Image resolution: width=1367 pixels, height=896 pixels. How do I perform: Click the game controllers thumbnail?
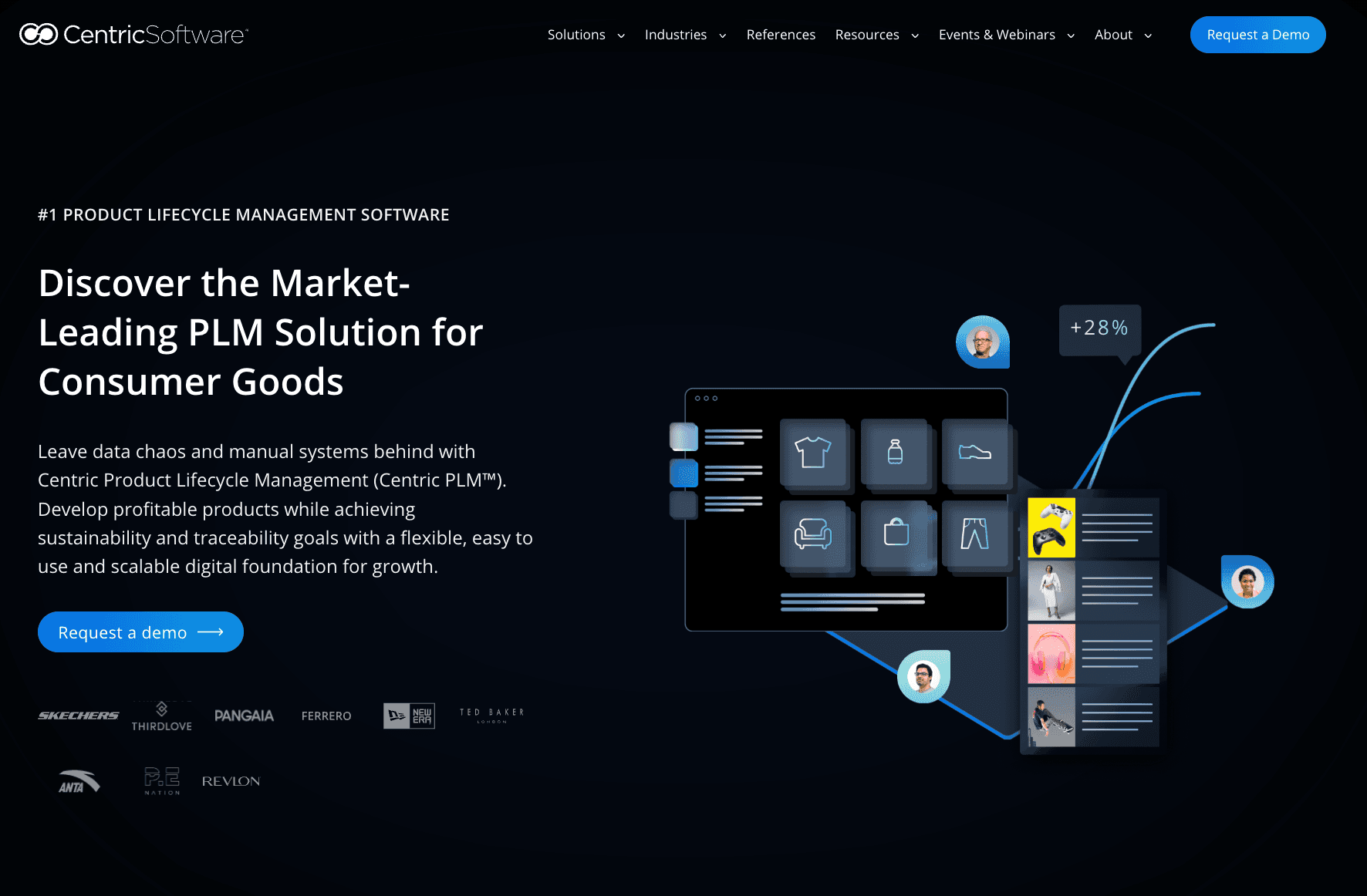tap(1051, 527)
